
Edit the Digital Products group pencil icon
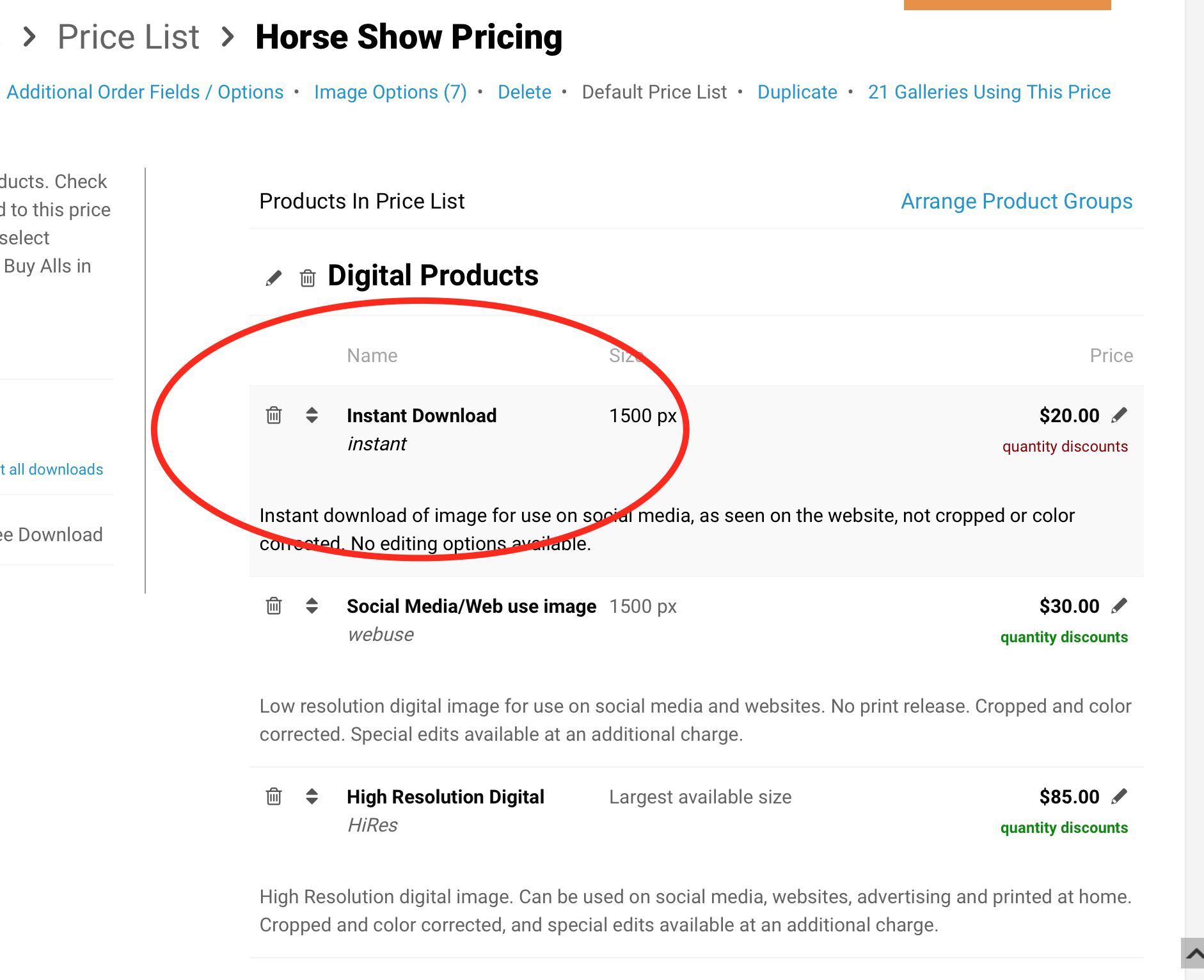coord(274,278)
